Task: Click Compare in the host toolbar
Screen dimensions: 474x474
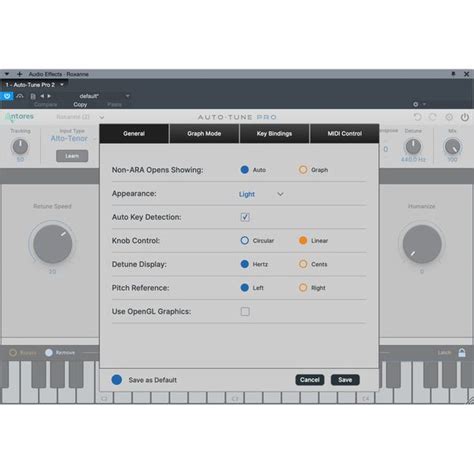Action: coord(46,104)
